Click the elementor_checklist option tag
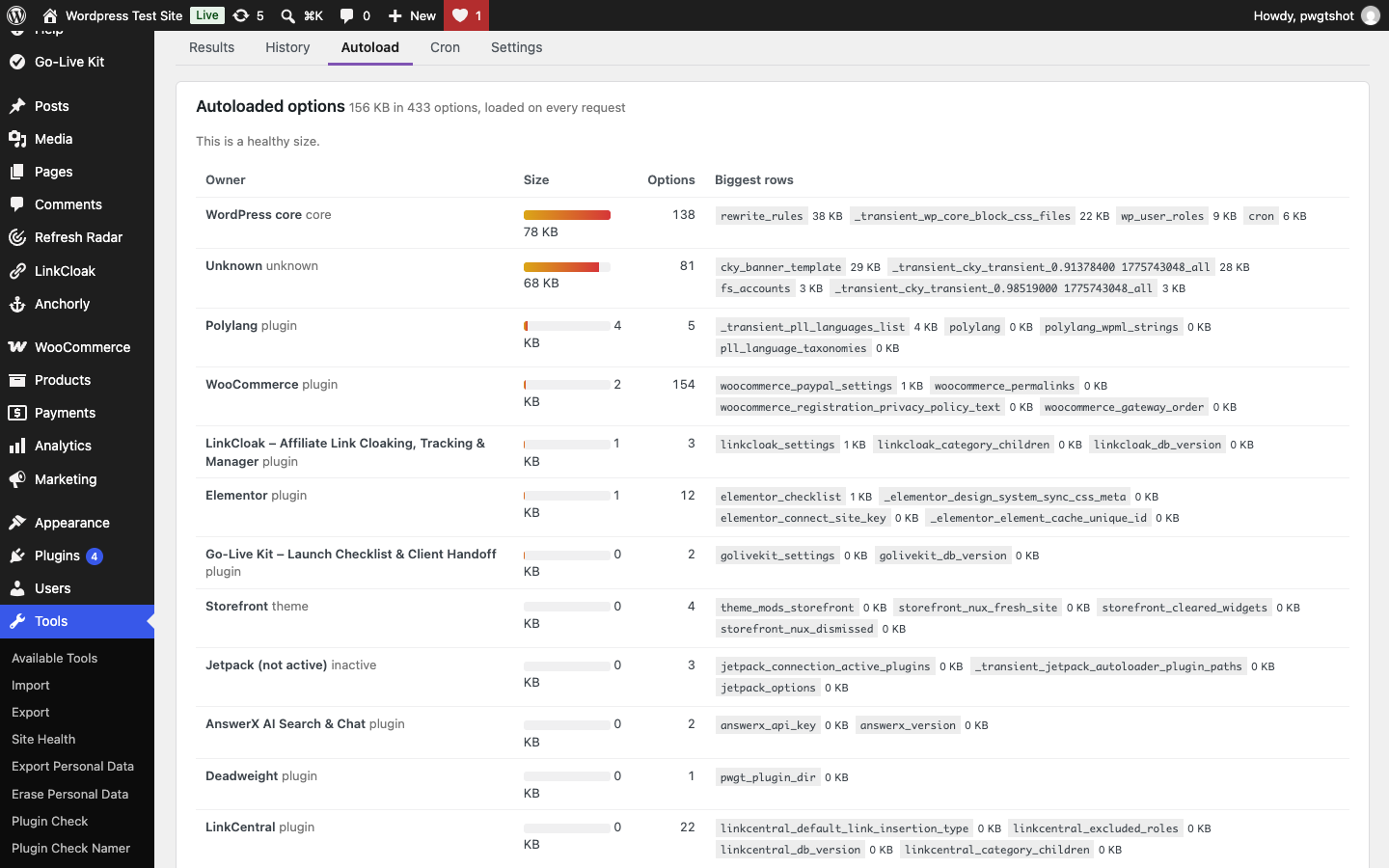 pyautogui.click(x=781, y=497)
